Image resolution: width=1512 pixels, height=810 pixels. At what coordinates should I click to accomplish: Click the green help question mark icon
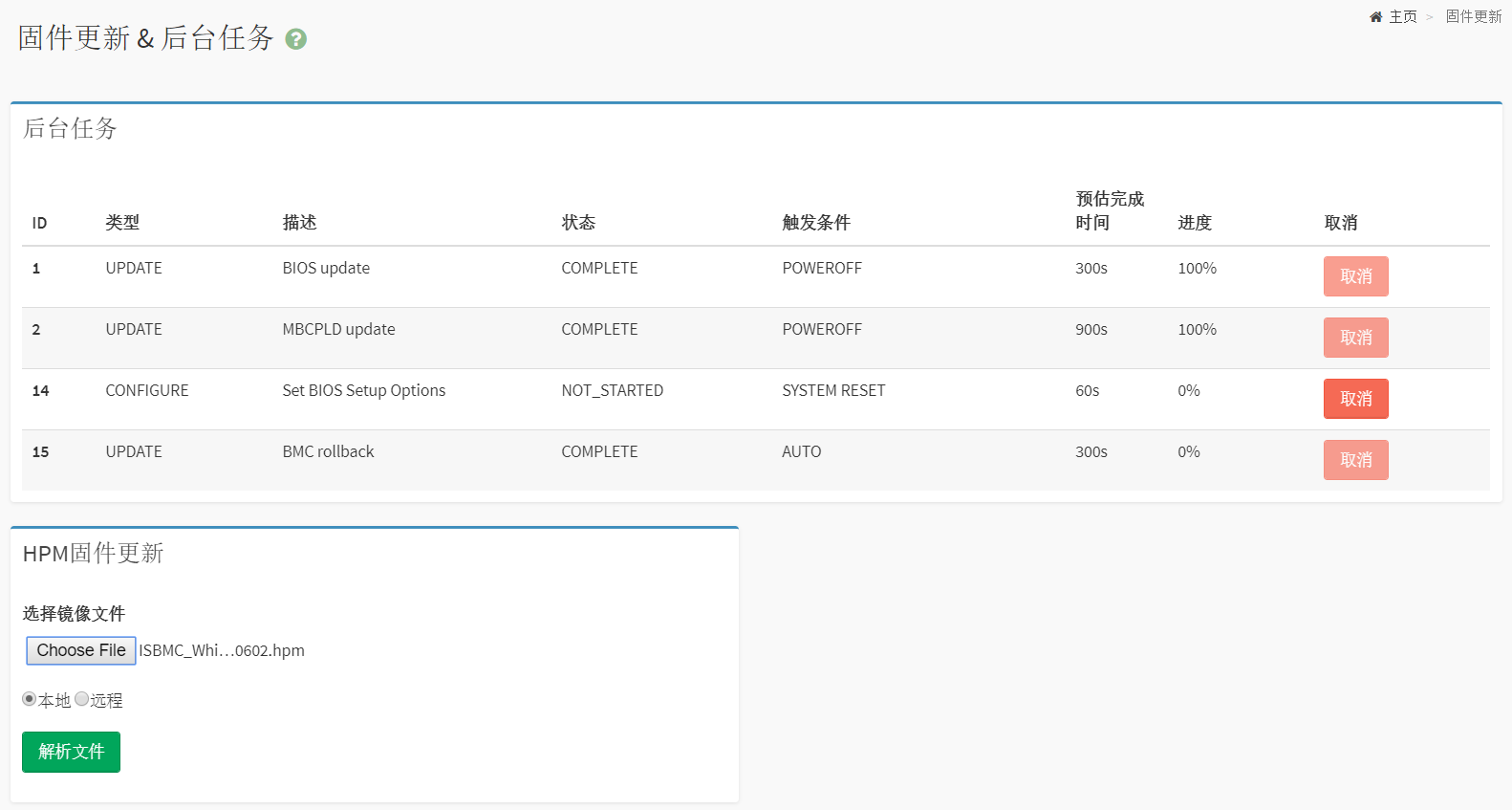tap(296, 39)
